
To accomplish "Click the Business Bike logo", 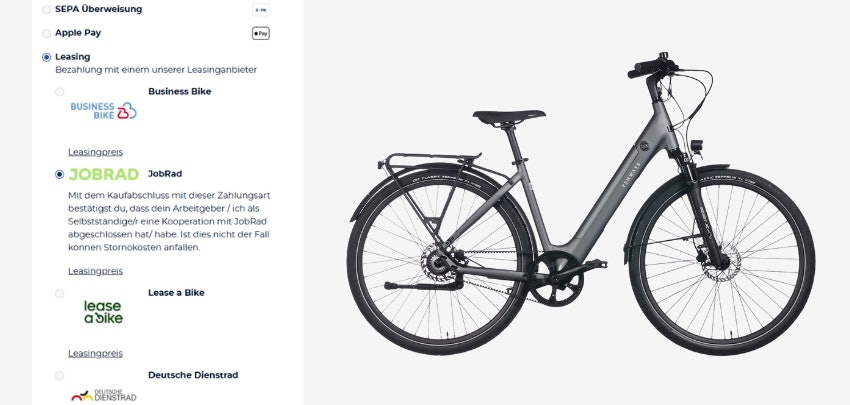I will (103, 111).
